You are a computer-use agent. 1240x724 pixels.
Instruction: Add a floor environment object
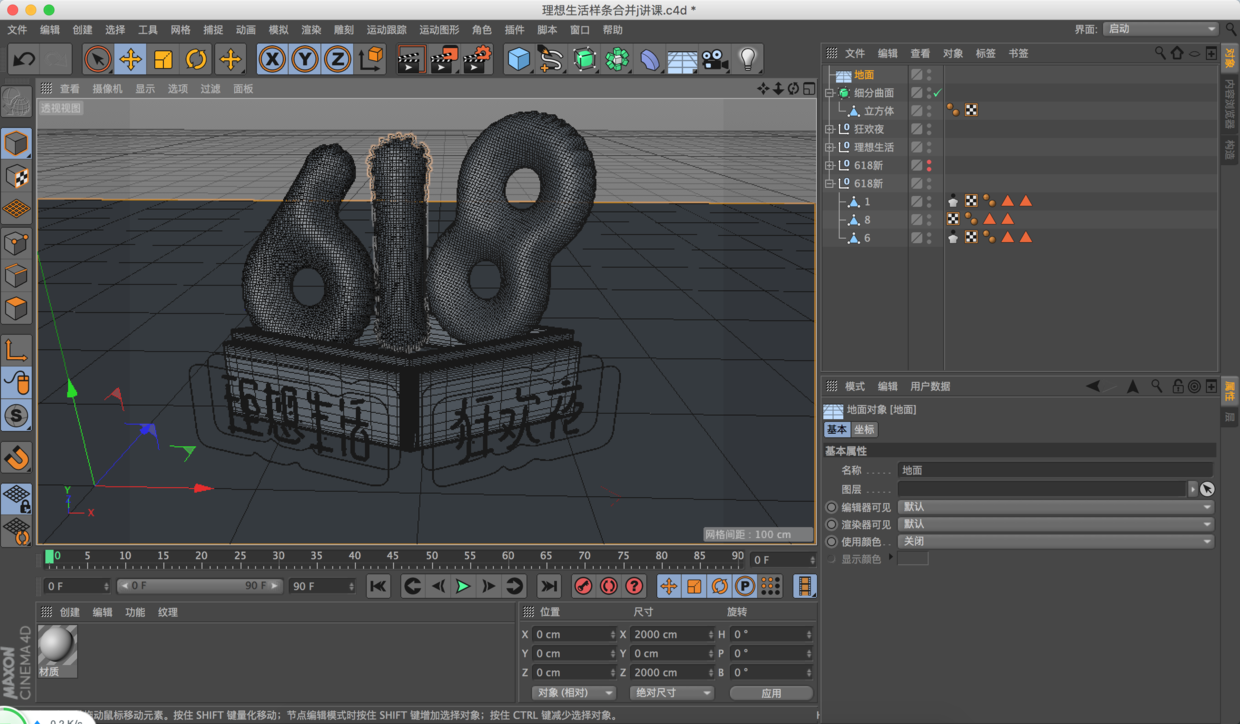tap(682, 60)
